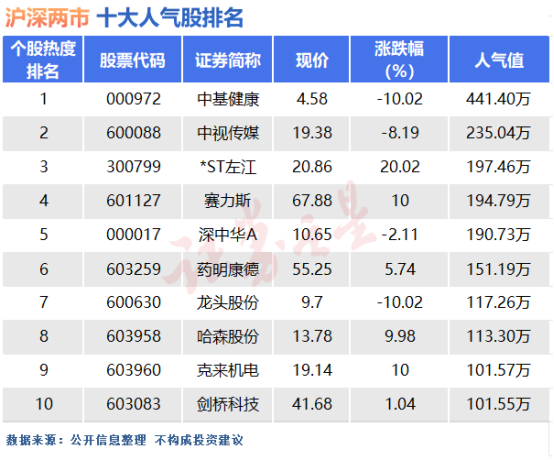
Task: Click popularity value 151.19万
Action: pos(498,269)
